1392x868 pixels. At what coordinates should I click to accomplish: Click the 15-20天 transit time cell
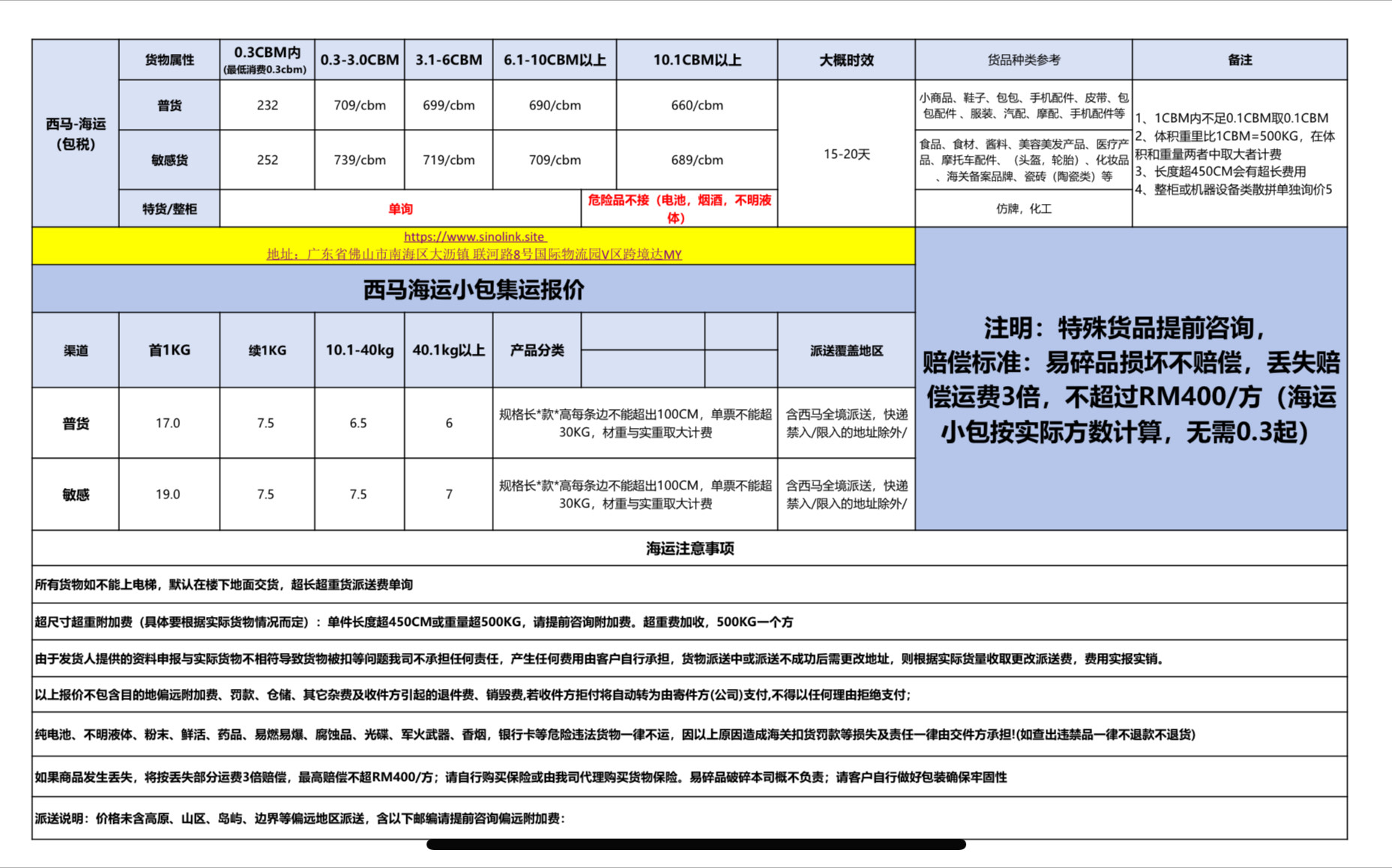[846, 154]
